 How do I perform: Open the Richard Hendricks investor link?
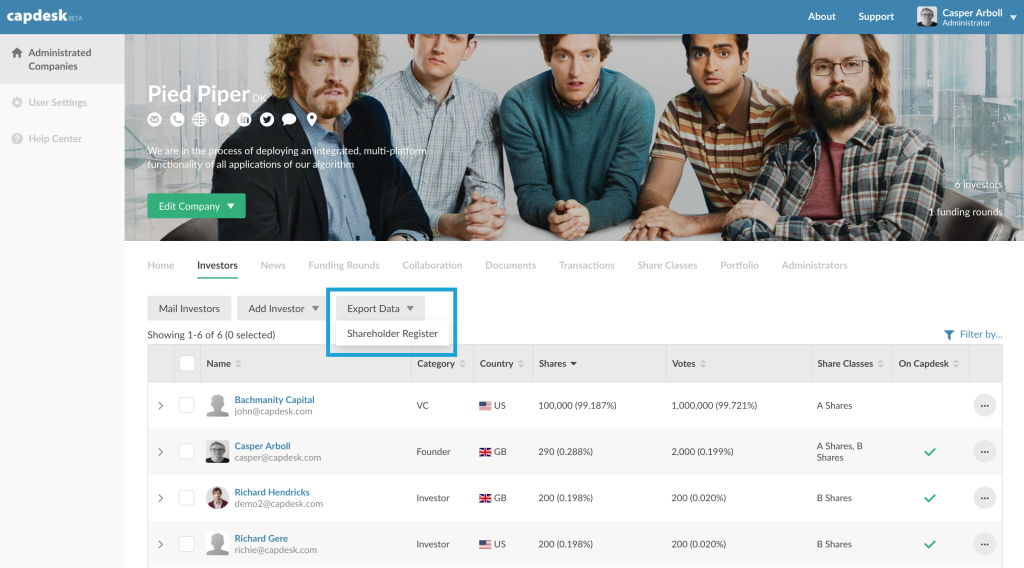pos(272,492)
